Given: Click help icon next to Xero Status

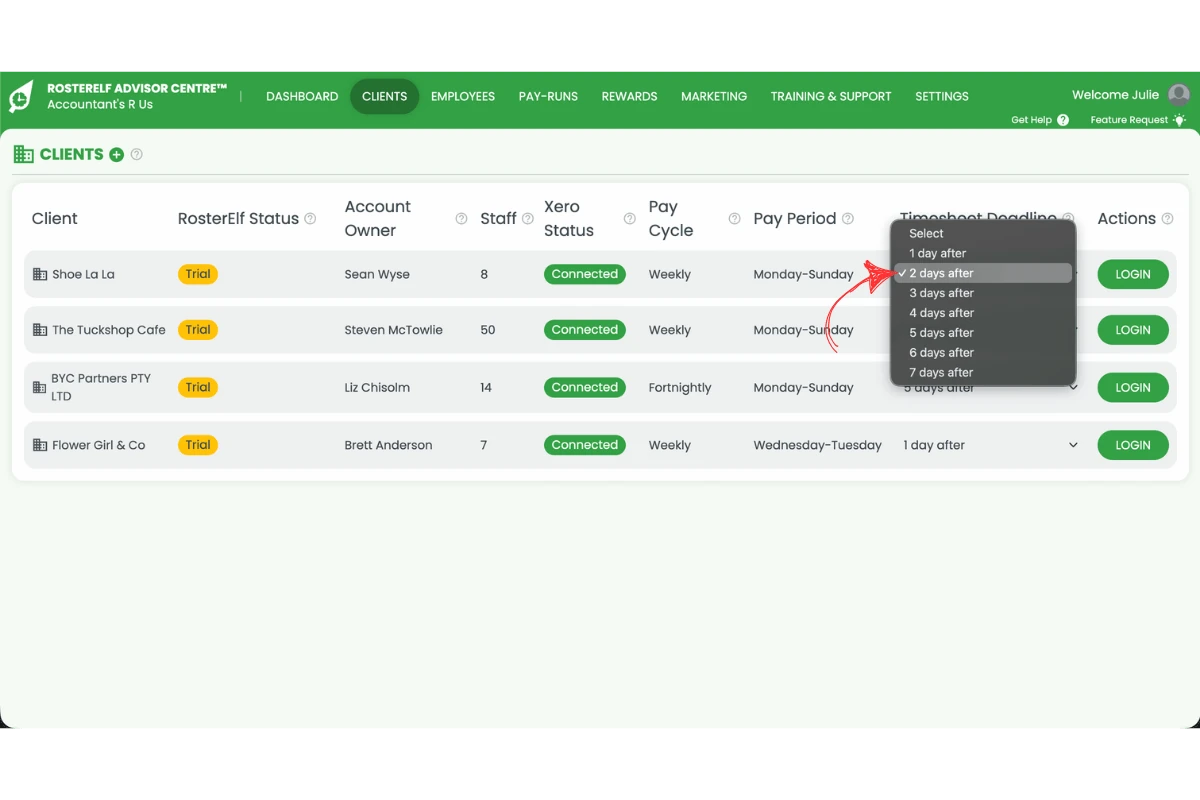Looking at the screenshot, I should (629, 219).
